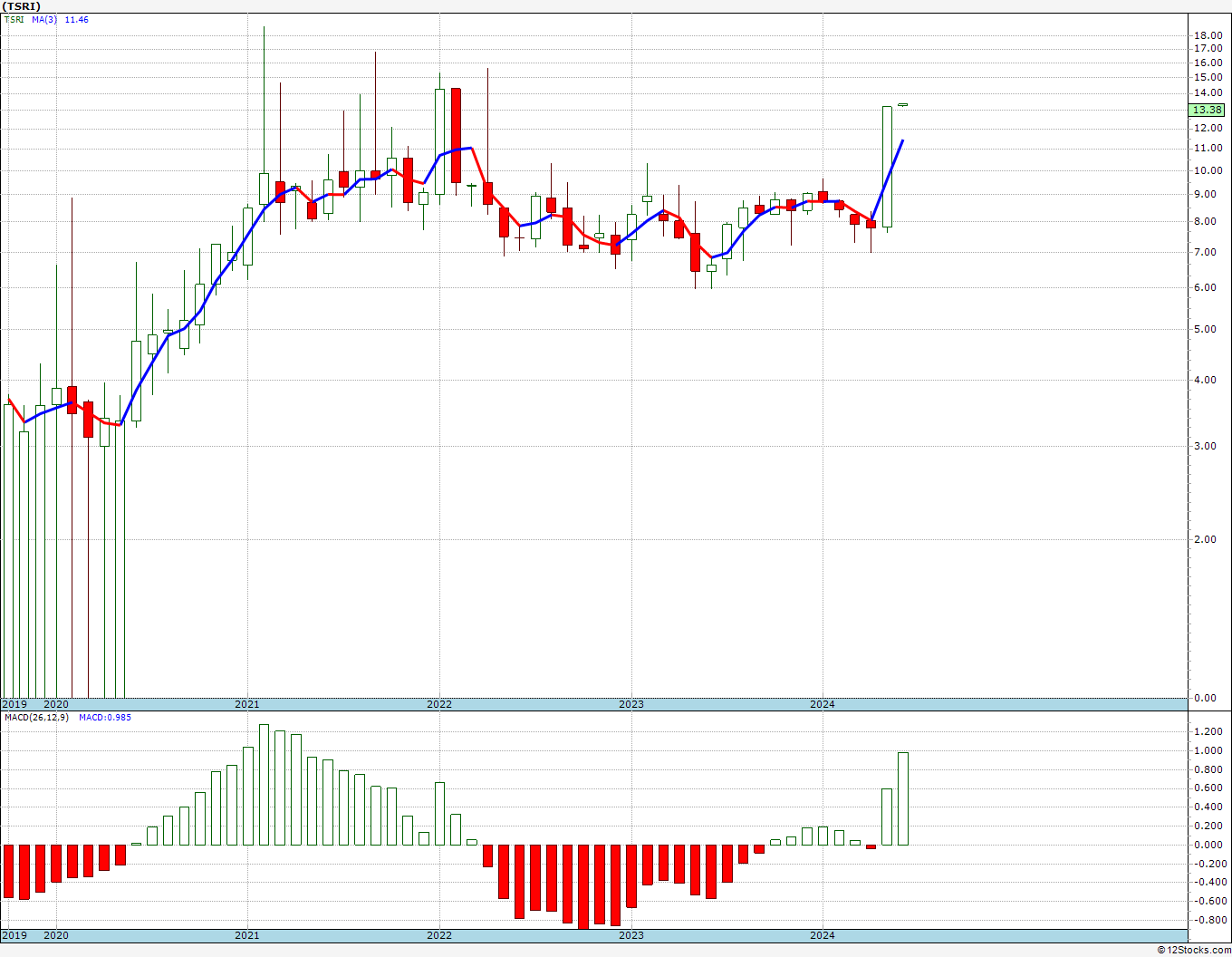Click 2022 on the price chart time axis
Screen dimensions: 1232x957
pyautogui.click(x=439, y=704)
